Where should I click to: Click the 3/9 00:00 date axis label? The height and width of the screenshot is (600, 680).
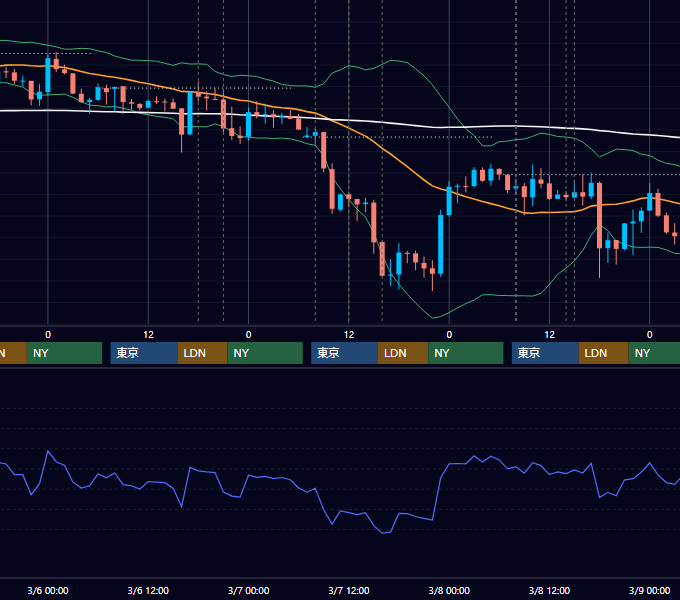pyautogui.click(x=649, y=590)
